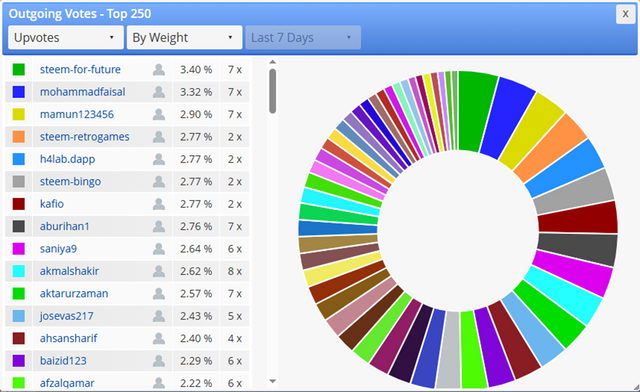Open kafio account link
Image resolution: width=640 pixels, height=392 pixels.
(51, 204)
